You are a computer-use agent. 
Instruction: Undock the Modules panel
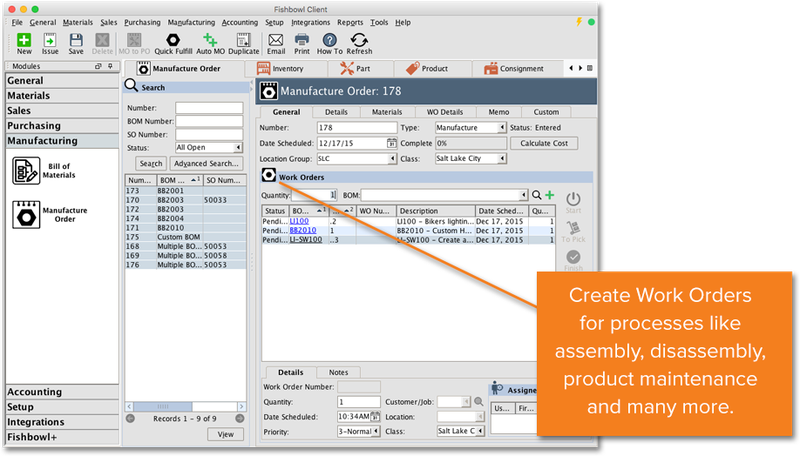click(x=98, y=66)
